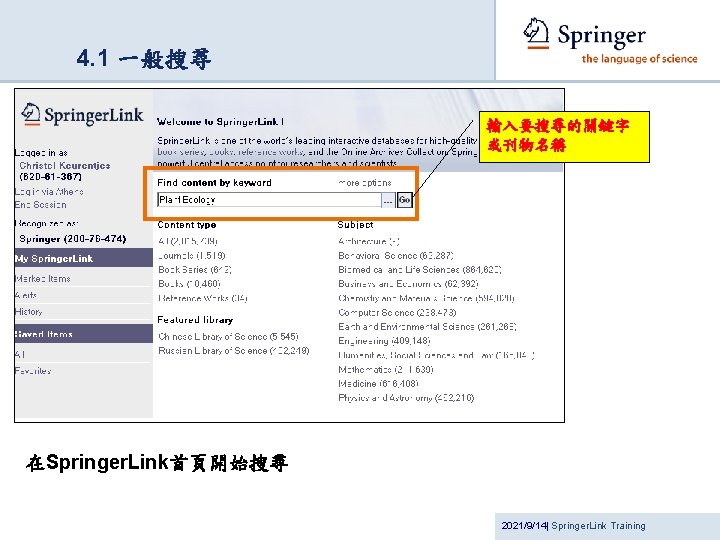Browse Books content type
The height and width of the screenshot is (540, 720).
pyautogui.click(x=189, y=284)
